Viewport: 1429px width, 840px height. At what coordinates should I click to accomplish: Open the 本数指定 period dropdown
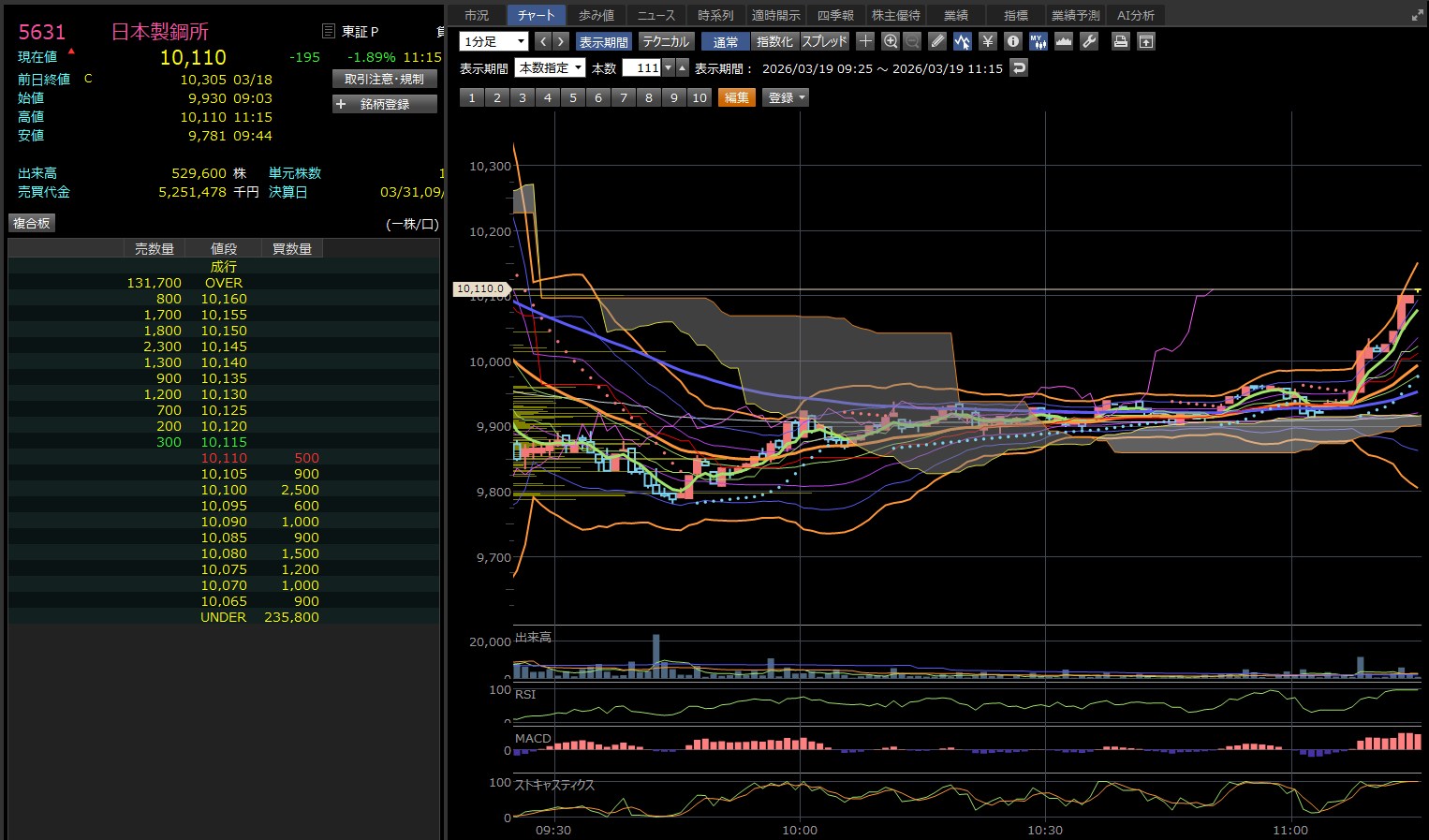tap(550, 67)
